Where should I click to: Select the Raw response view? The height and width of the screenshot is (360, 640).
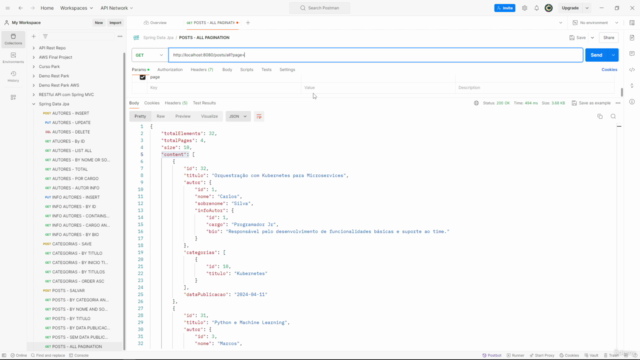pyautogui.click(x=160, y=116)
